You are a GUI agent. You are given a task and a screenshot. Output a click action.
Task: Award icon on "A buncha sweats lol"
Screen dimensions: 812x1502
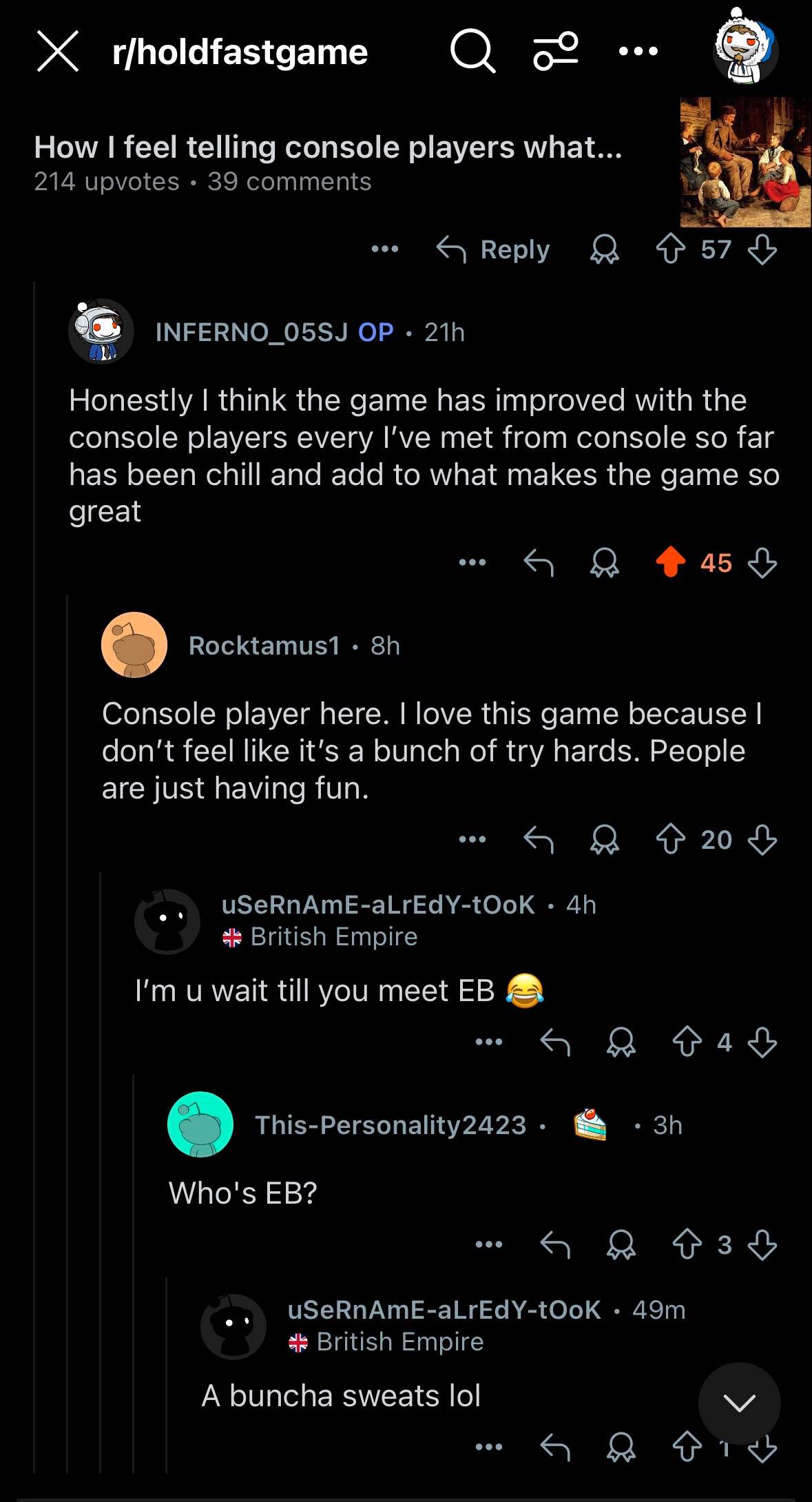point(621,1448)
